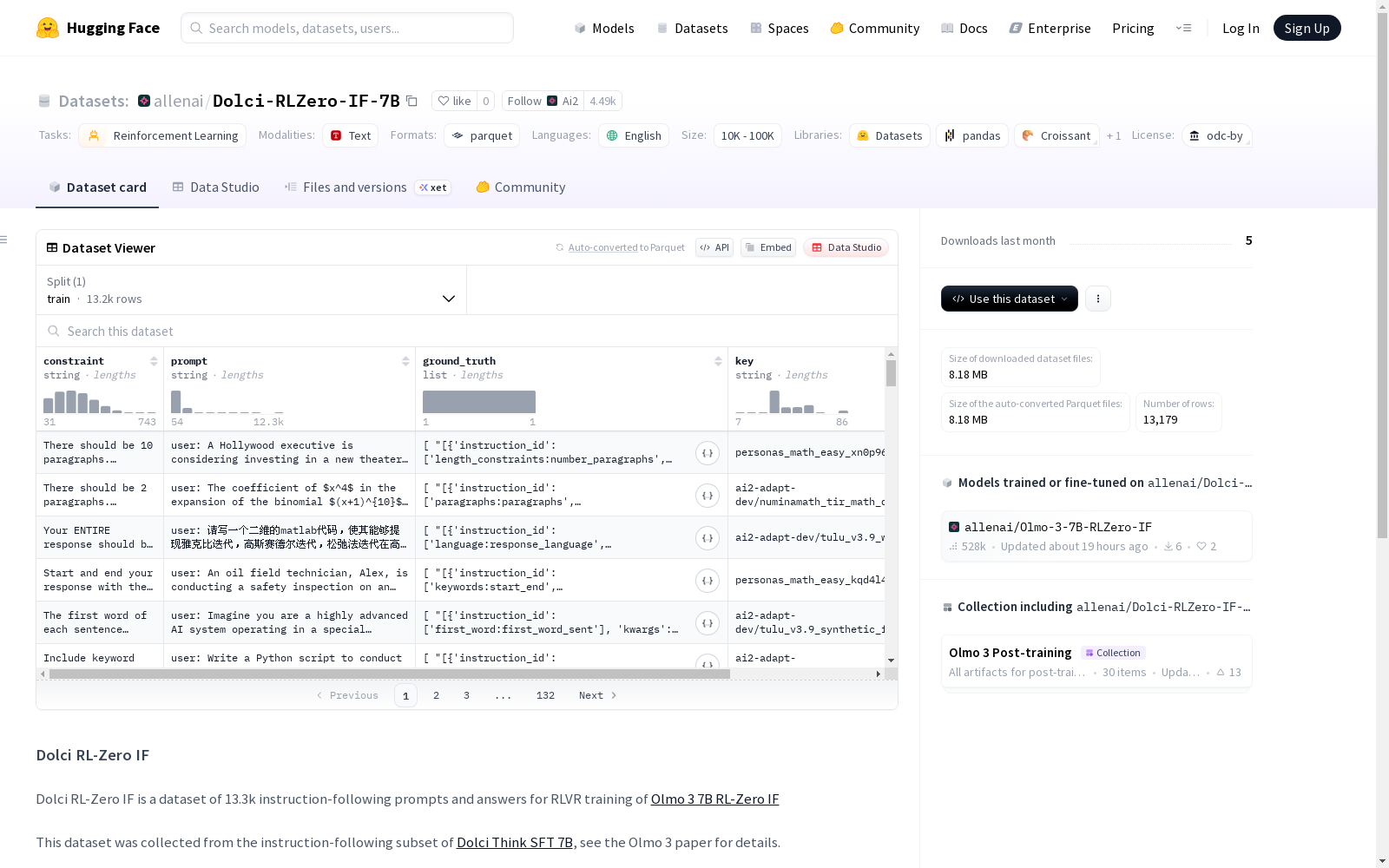
Task: Switch to the dataset Community tab
Action: point(521,187)
